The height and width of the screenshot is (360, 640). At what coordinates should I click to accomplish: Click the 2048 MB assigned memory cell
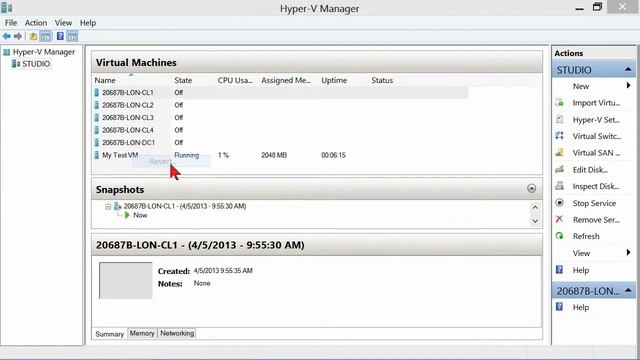tap(274, 155)
